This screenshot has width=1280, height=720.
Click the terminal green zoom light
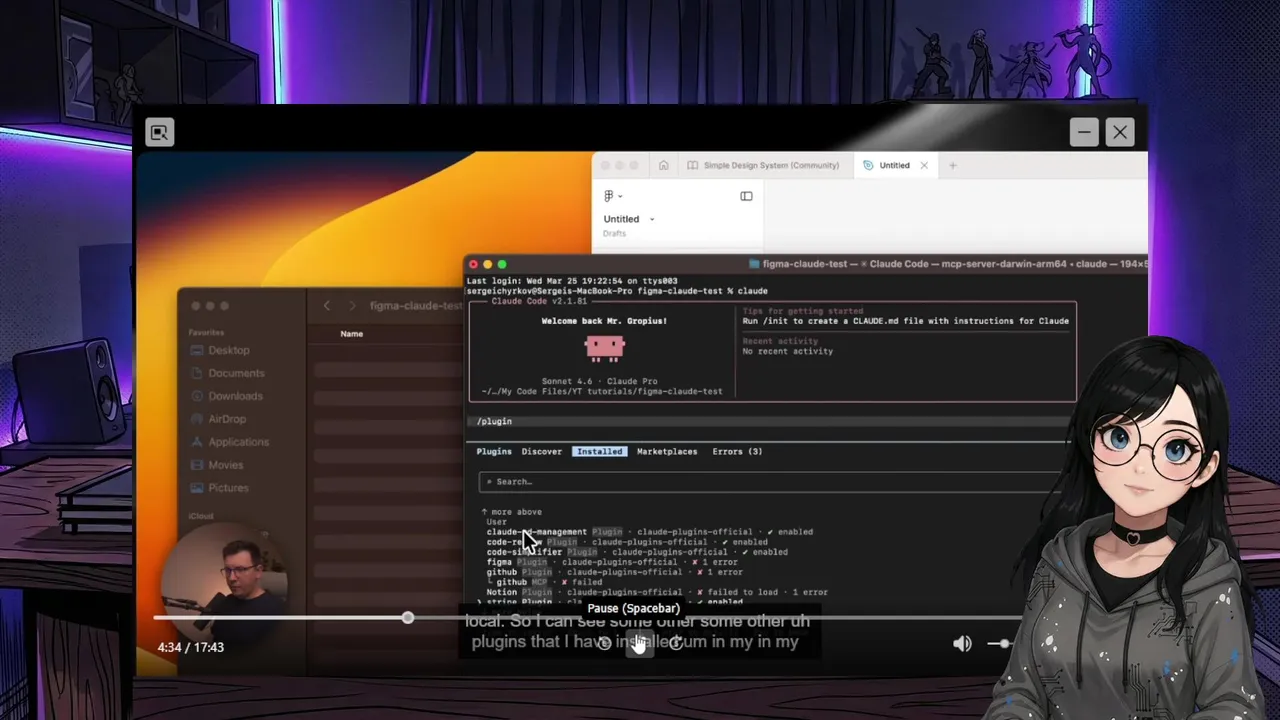point(502,264)
